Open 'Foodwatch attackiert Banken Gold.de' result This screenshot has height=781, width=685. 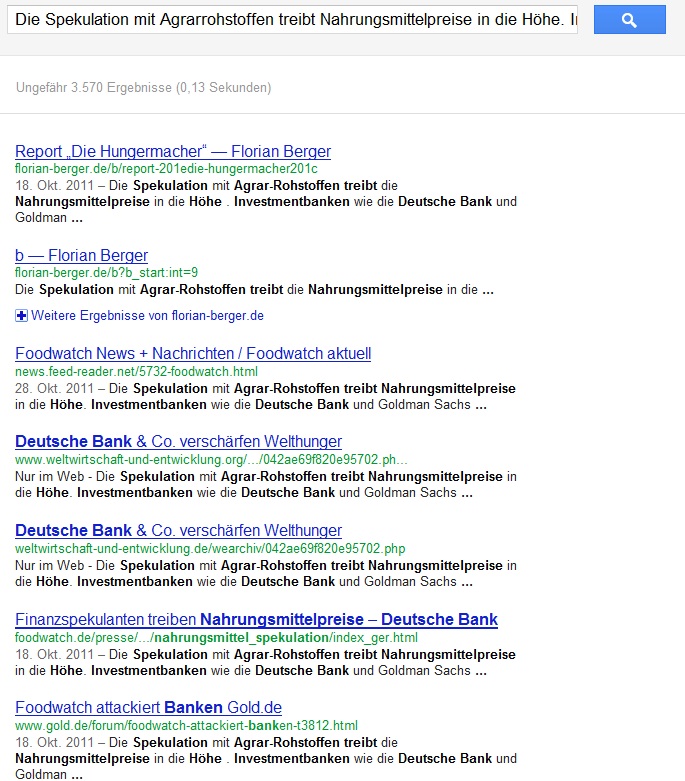148,708
